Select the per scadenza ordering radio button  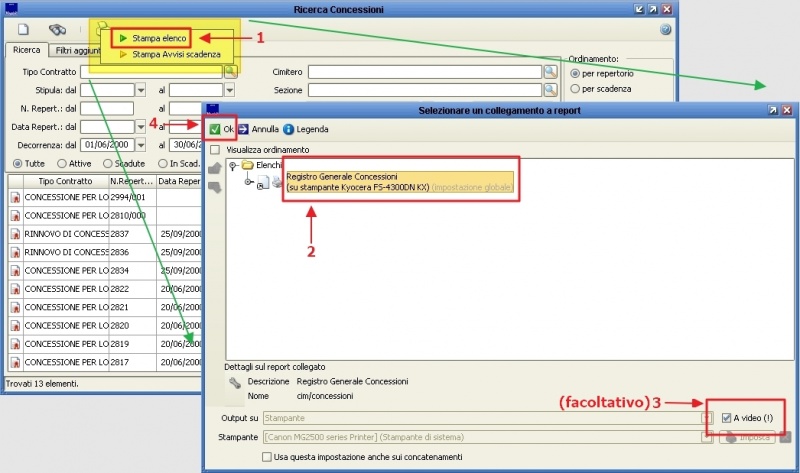pos(575,89)
